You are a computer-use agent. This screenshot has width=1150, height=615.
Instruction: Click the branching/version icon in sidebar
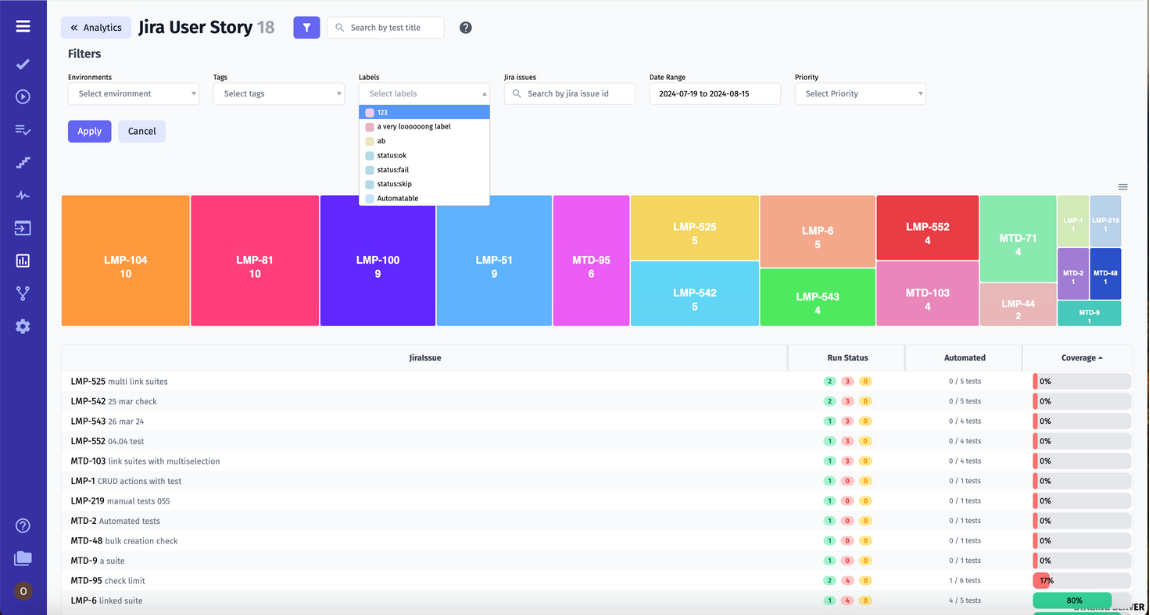(22, 293)
